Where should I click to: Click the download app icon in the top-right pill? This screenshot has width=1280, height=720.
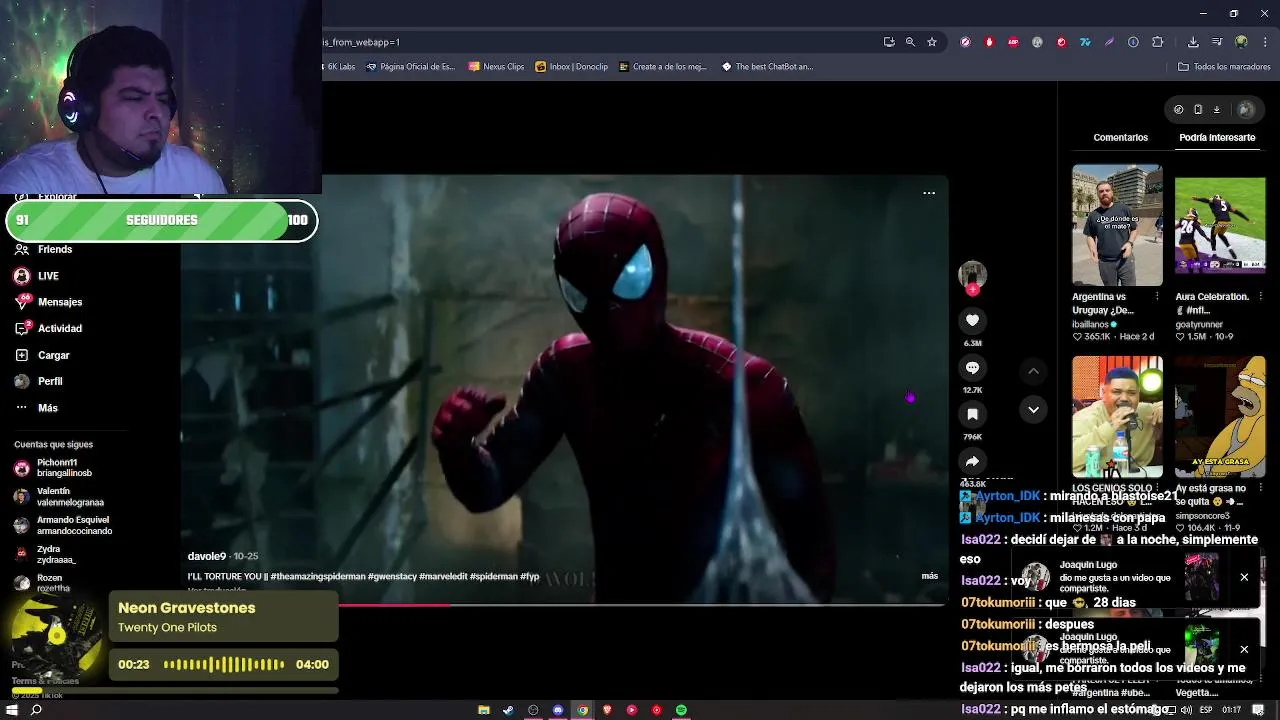pyautogui.click(x=1216, y=109)
